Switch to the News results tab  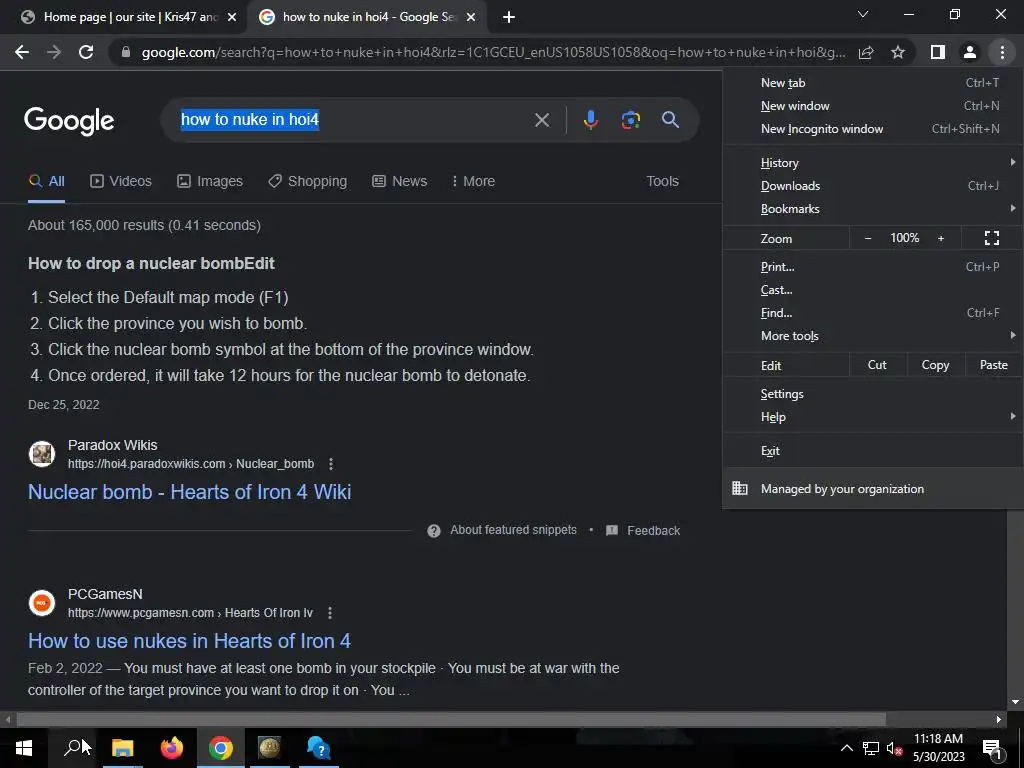pos(400,181)
